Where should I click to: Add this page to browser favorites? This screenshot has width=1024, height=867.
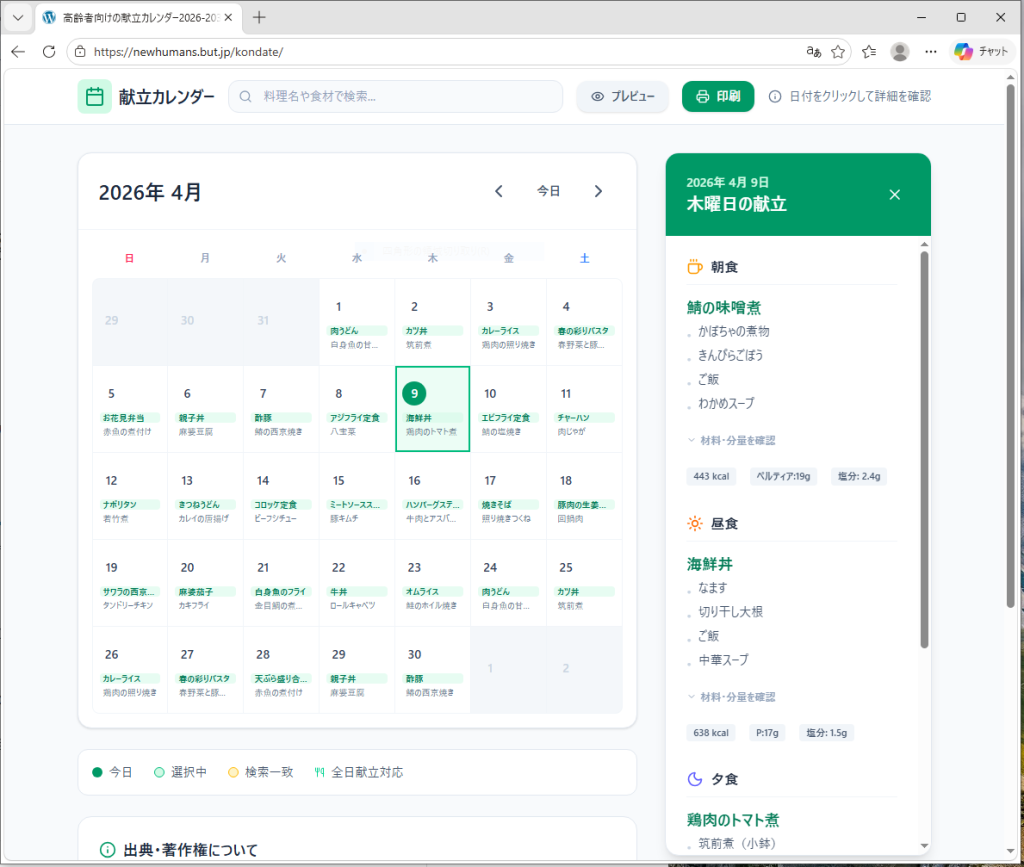tap(838, 52)
